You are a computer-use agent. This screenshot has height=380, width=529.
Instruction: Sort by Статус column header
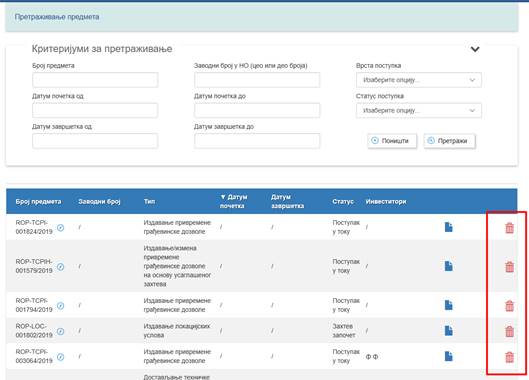point(343,201)
